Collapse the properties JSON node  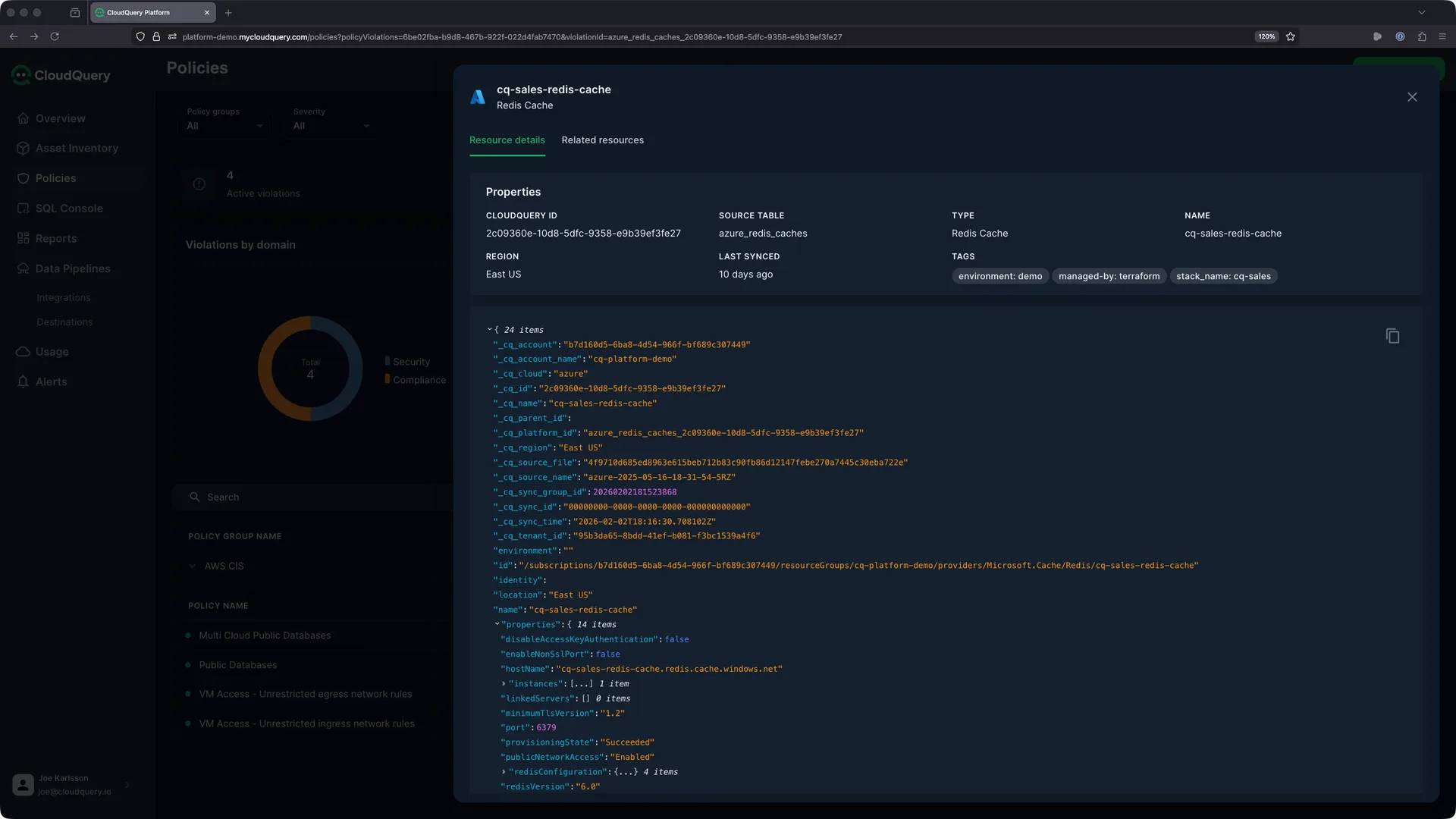497,625
